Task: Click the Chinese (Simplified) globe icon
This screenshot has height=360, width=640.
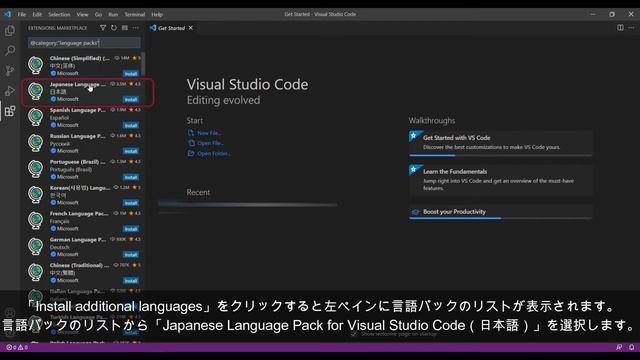Action: pos(36,65)
